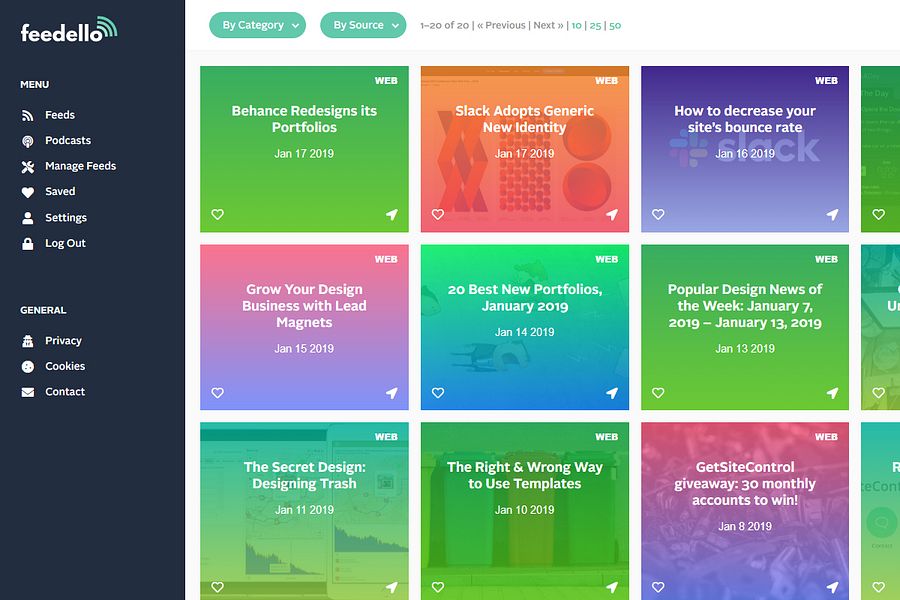The width and height of the screenshot is (900, 600).
Task: Toggle heart on Designing Trash article
Action: click(x=218, y=587)
